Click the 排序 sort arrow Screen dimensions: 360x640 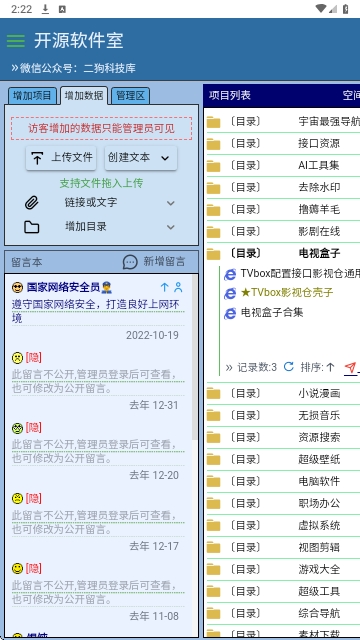pos(331,367)
